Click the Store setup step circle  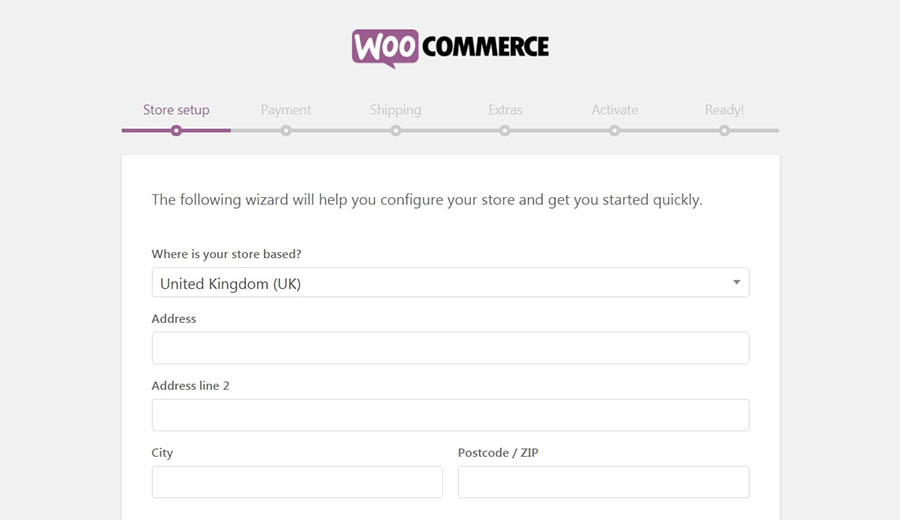pos(176,131)
